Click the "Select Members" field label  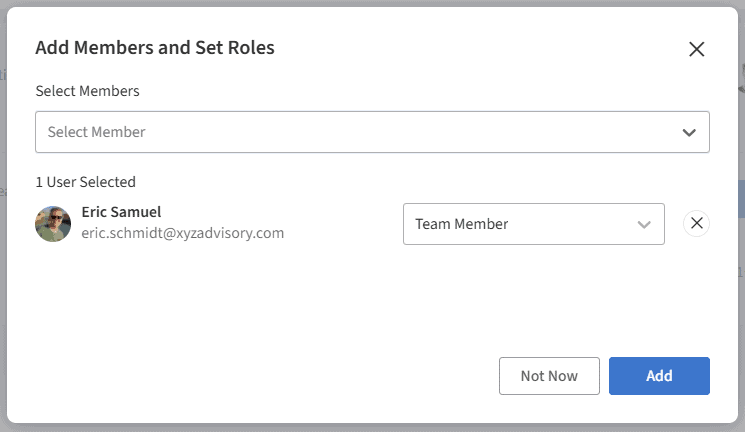[x=87, y=91]
